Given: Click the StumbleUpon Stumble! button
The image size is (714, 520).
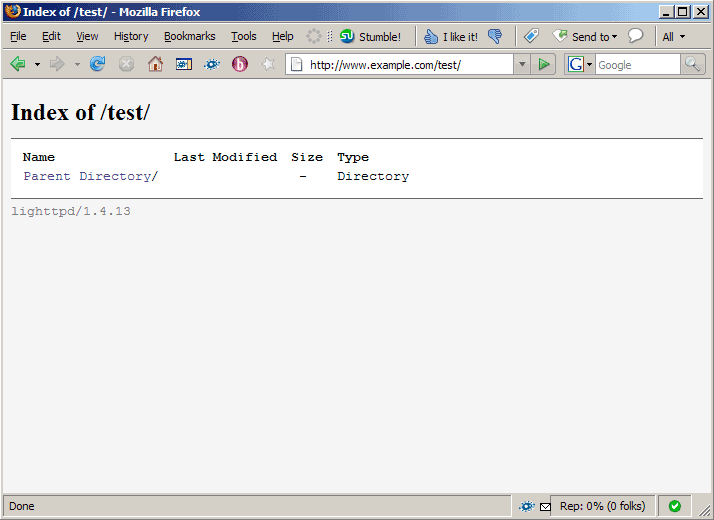Looking at the screenshot, I should click(x=370, y=37).
